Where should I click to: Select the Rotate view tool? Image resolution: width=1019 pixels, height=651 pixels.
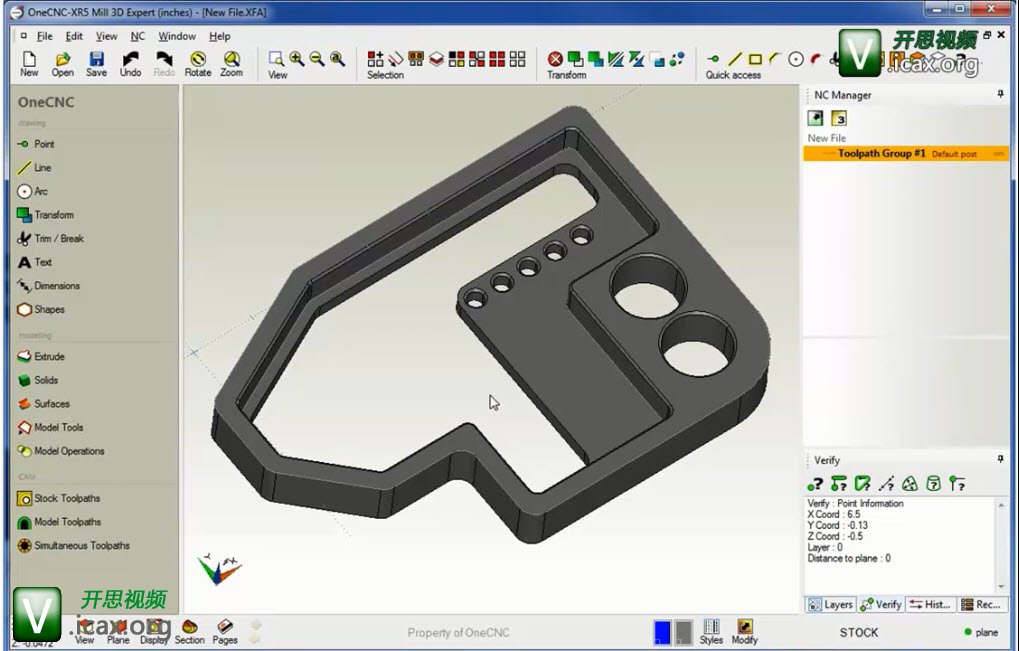(x=198, y=64)
